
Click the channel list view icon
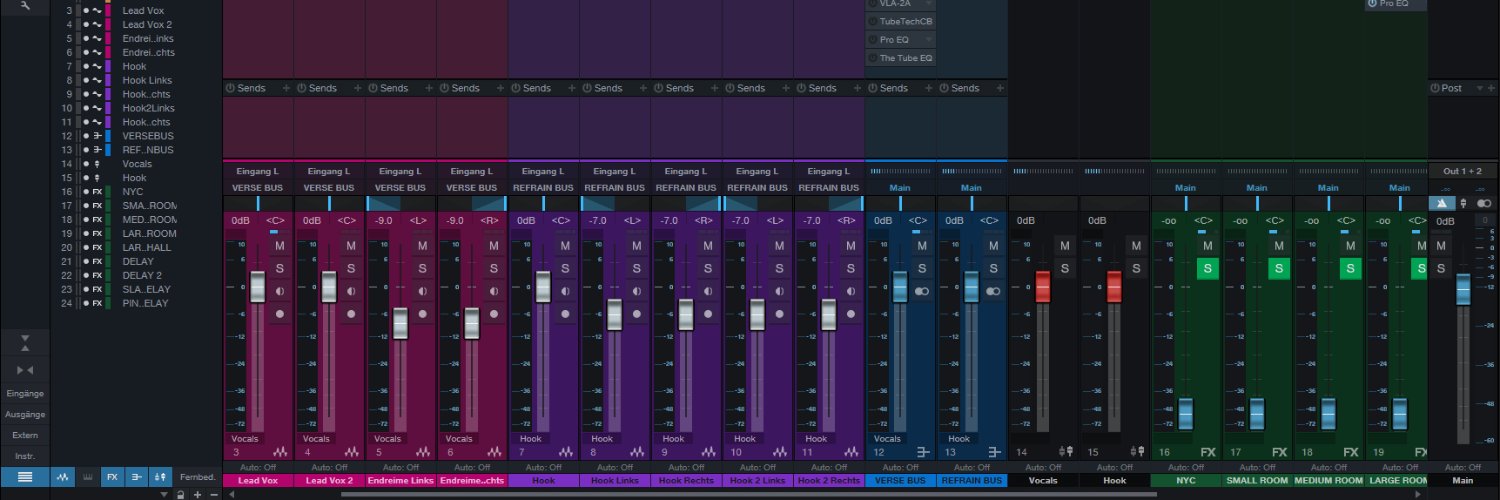(x=25, y=477)
